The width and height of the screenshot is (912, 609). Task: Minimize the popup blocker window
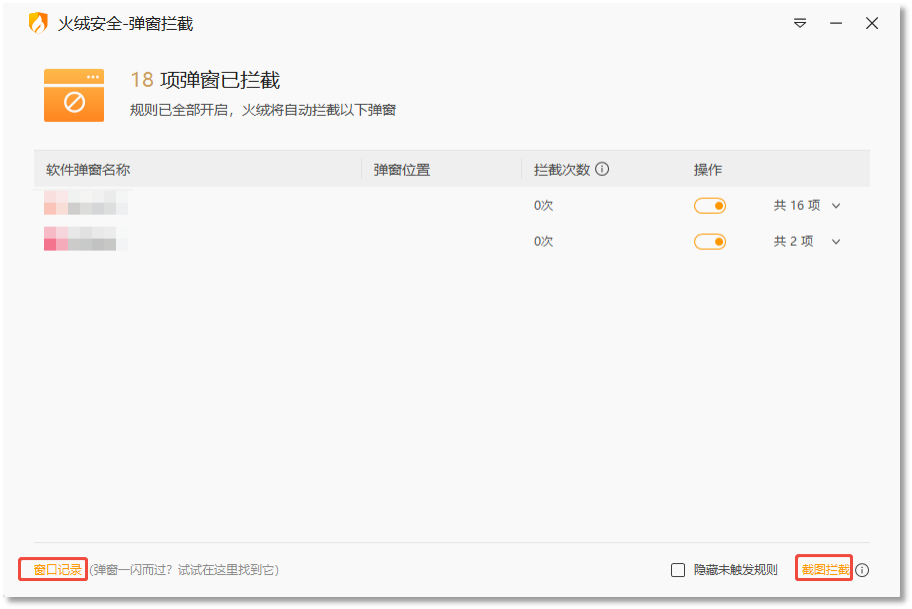836,23
